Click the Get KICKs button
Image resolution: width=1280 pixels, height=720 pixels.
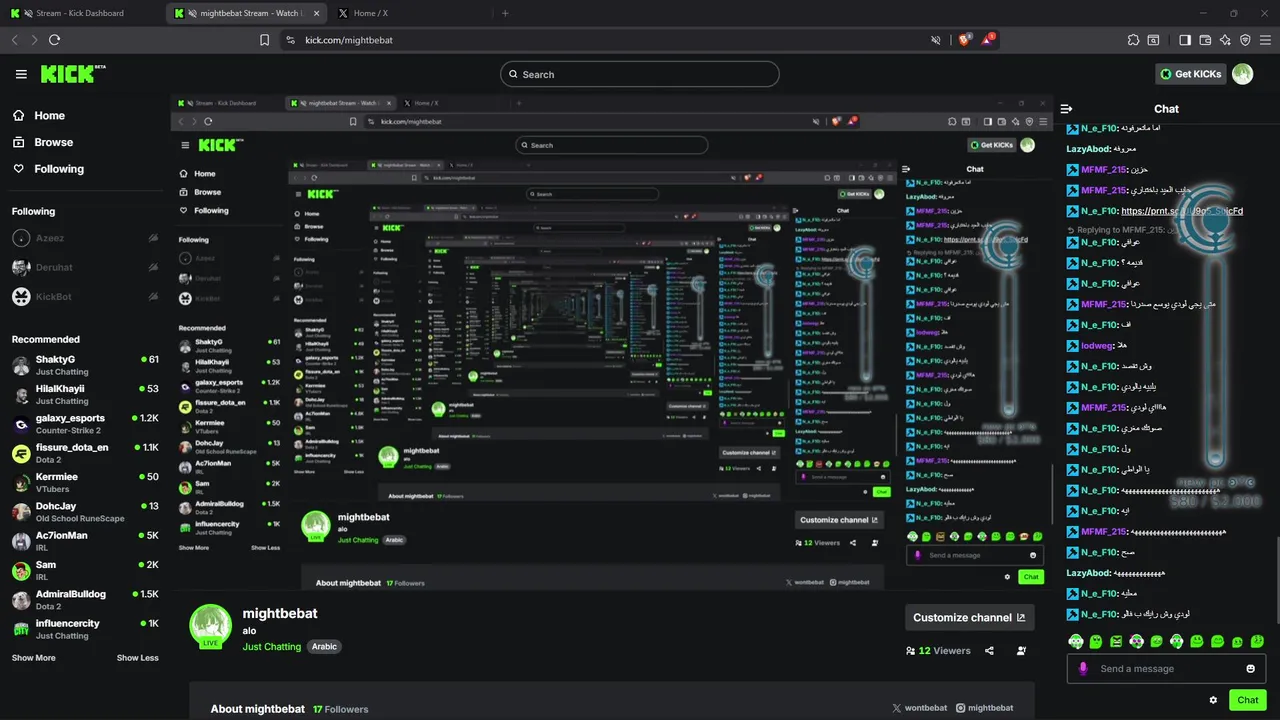(1190, 74)
